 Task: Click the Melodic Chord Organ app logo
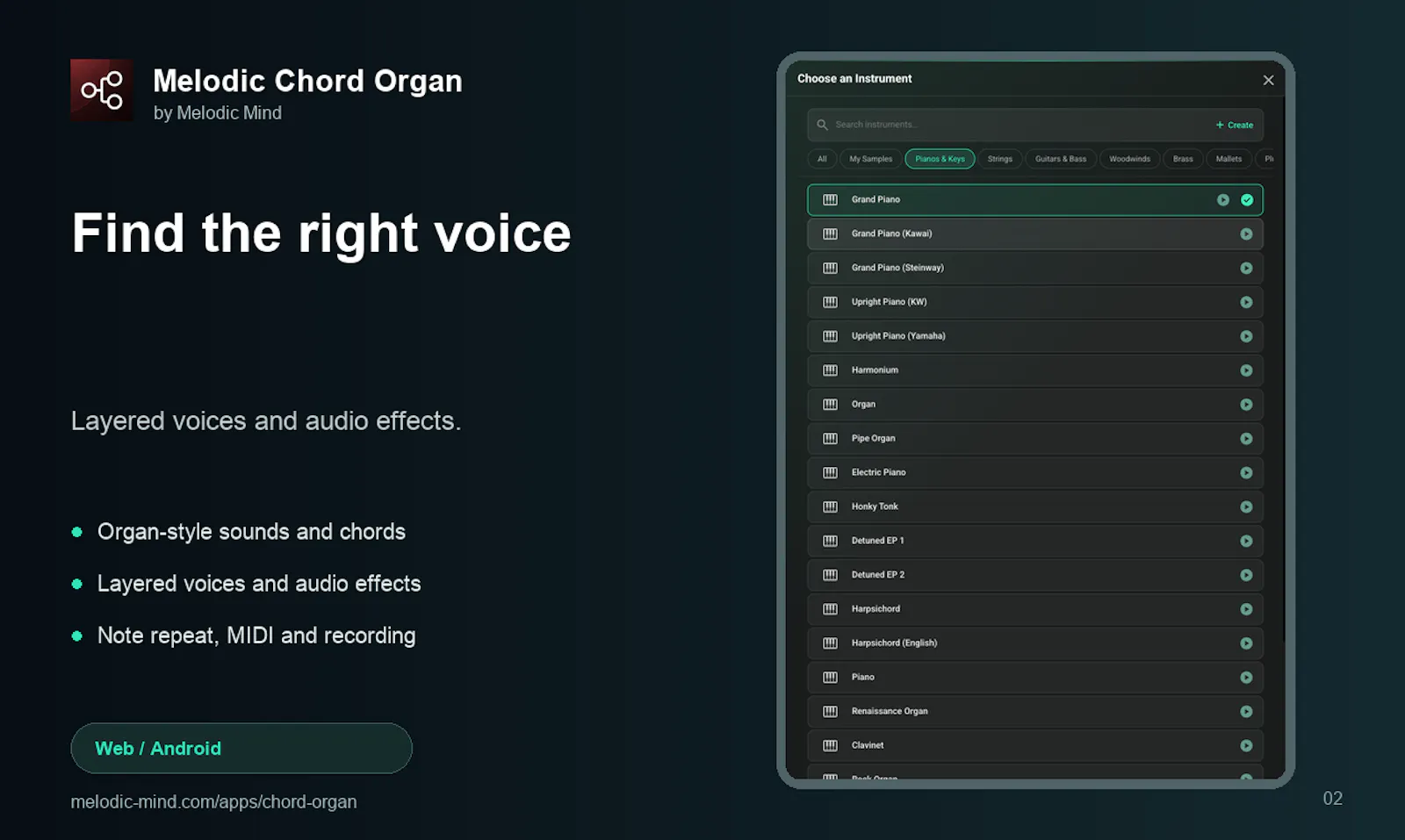click(x=102, y=90)
